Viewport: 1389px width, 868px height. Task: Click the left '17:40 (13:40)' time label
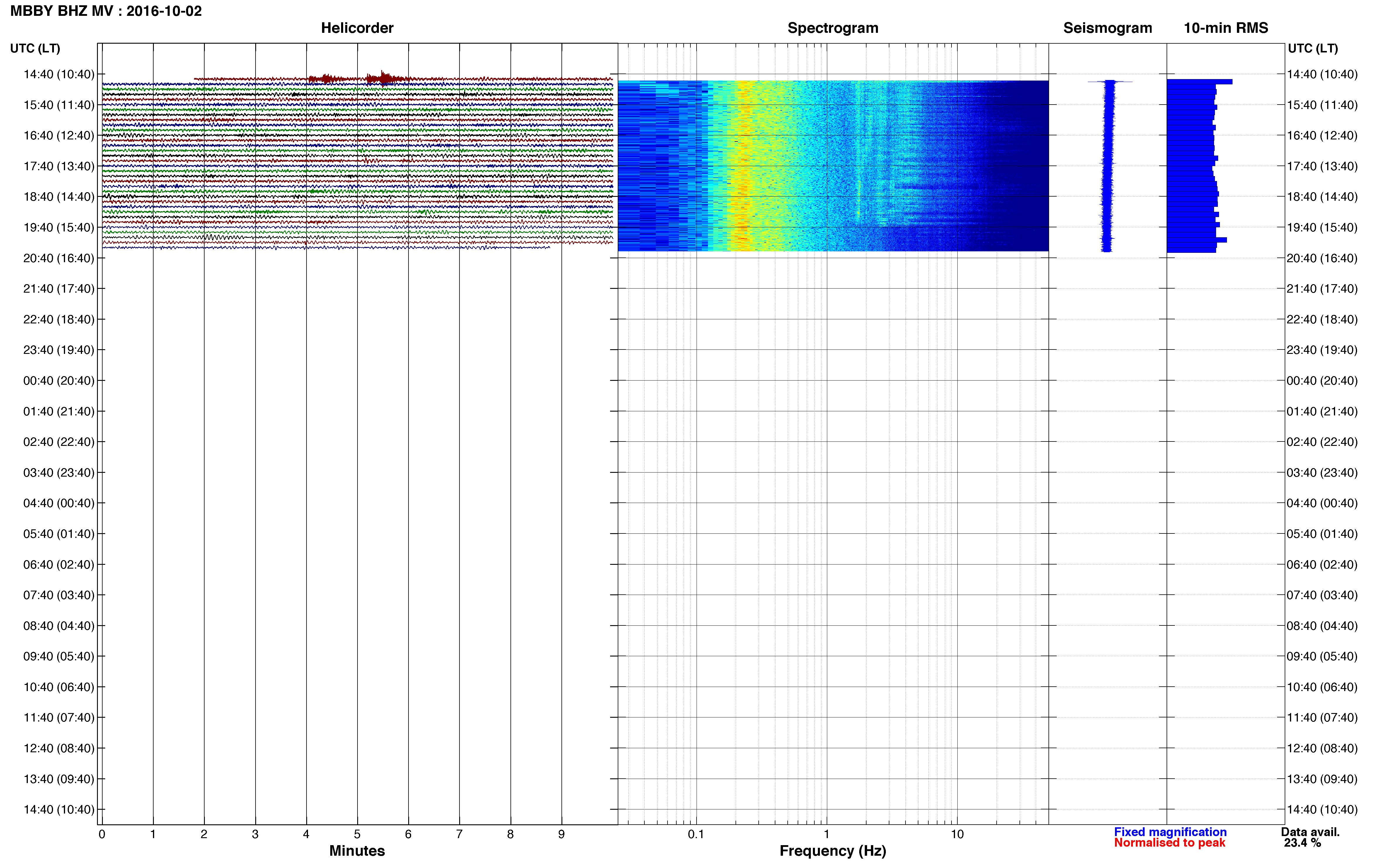pos(59,166)
